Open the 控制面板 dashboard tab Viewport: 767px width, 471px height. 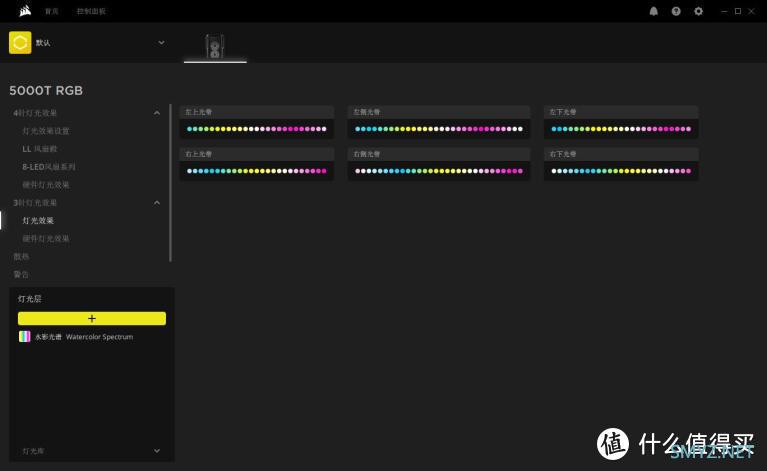(x=91, y=11)
